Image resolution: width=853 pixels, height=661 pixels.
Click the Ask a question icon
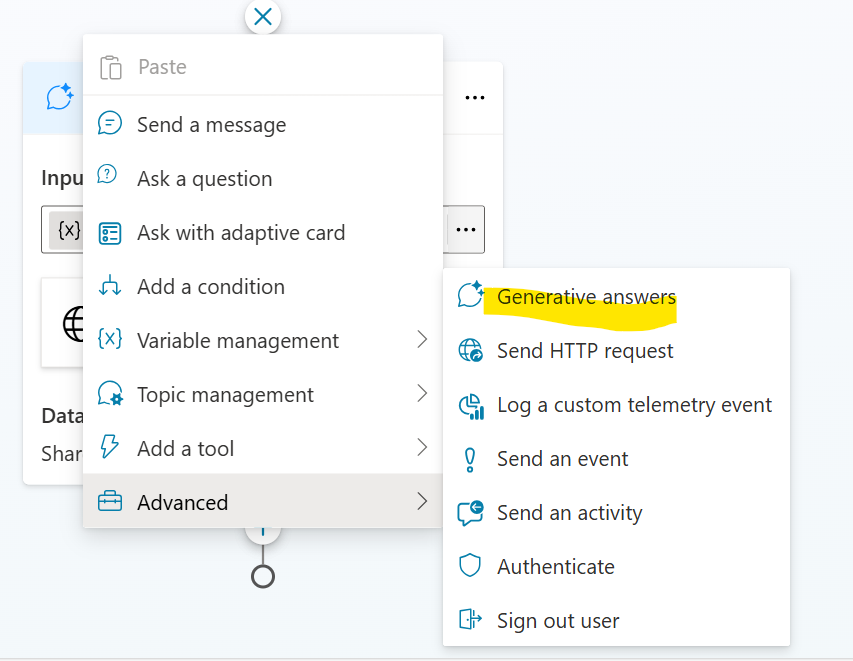pyautogui.click(x=108, y=176)
